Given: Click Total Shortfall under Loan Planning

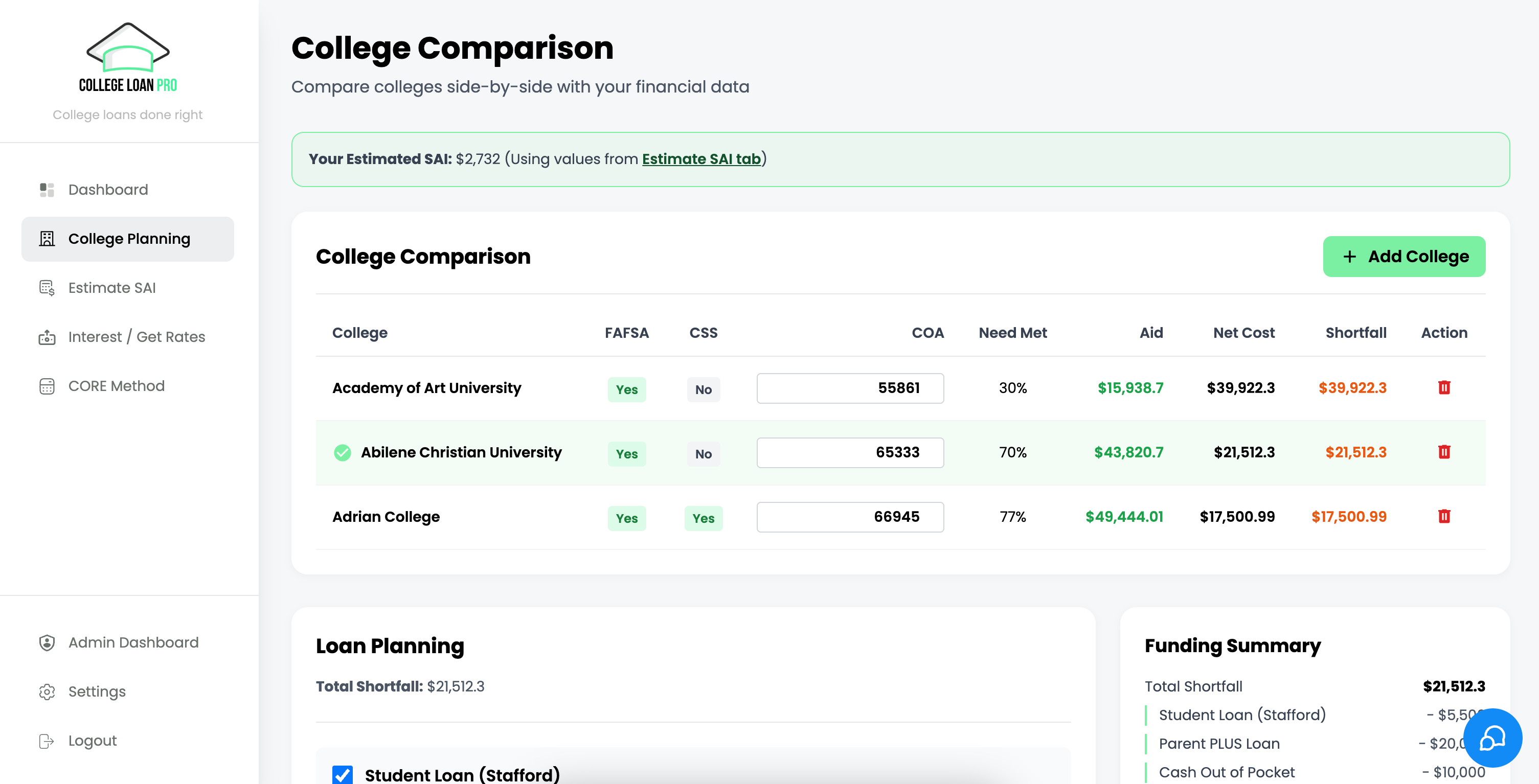Looking at the screenshot, I should pos(400,687).
